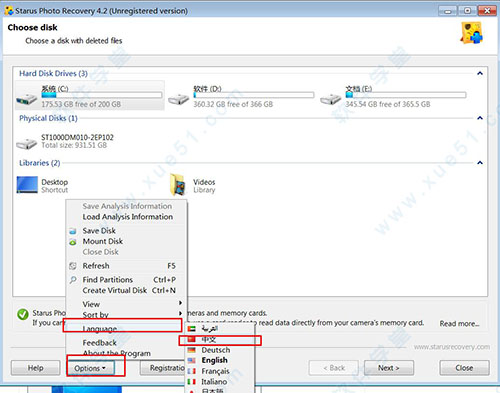Click the Back button
Screen dimensions: 500x393
[x=334, y=368]
